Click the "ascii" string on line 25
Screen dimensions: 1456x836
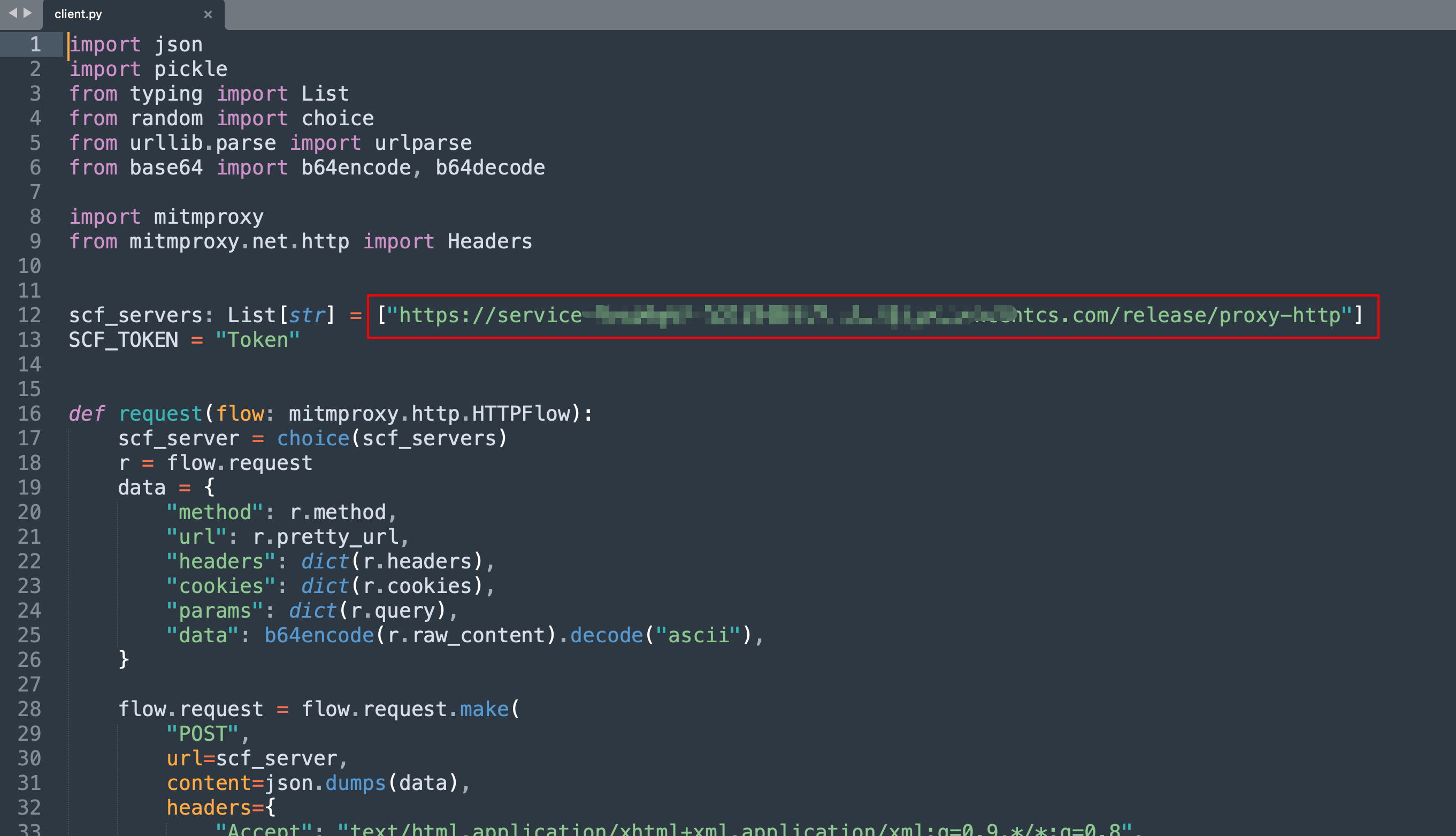point(698,636)
